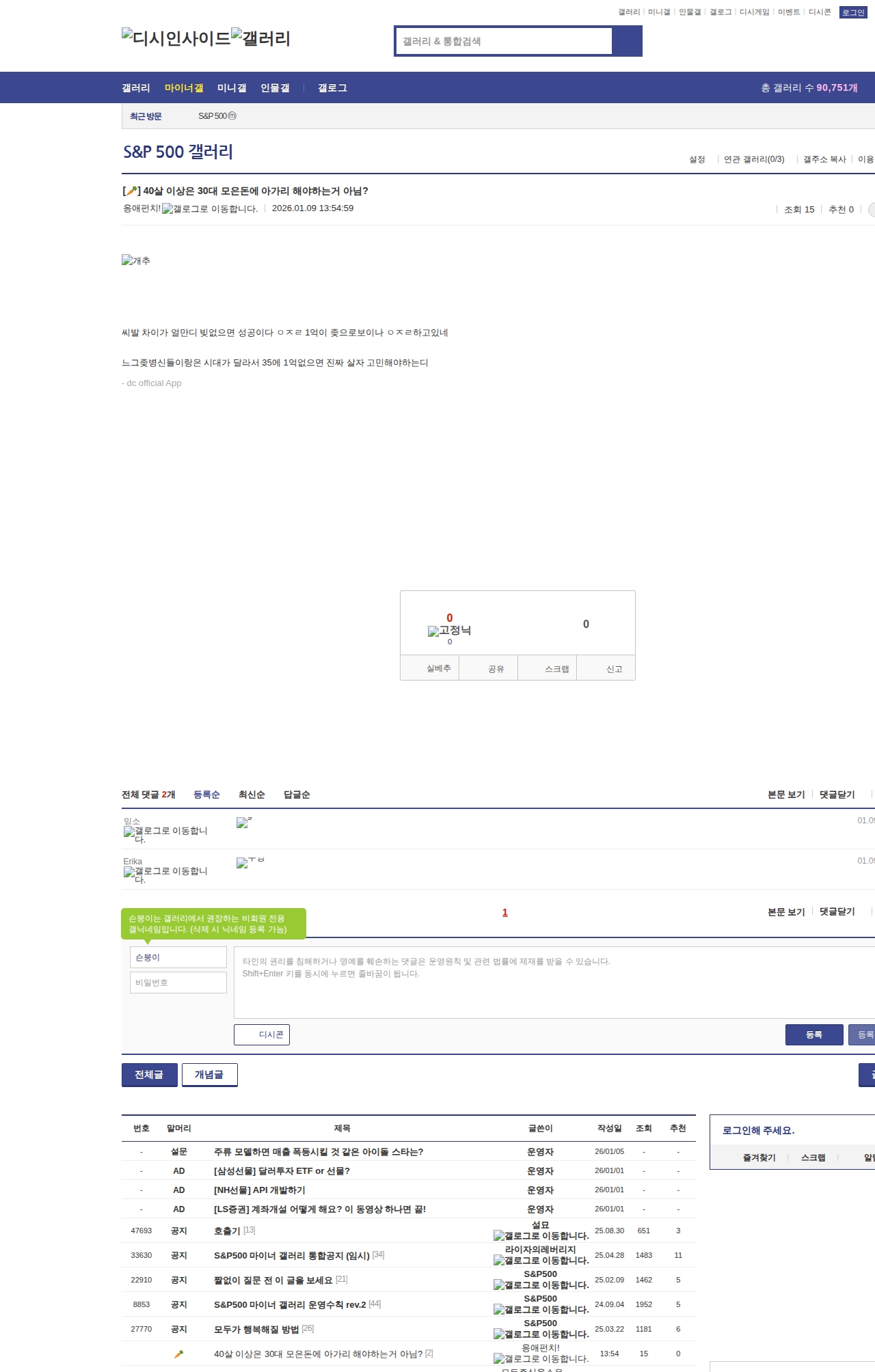
Task: Sort comments by 등록순
Action: pyautogui.click(x=206, y=795)
